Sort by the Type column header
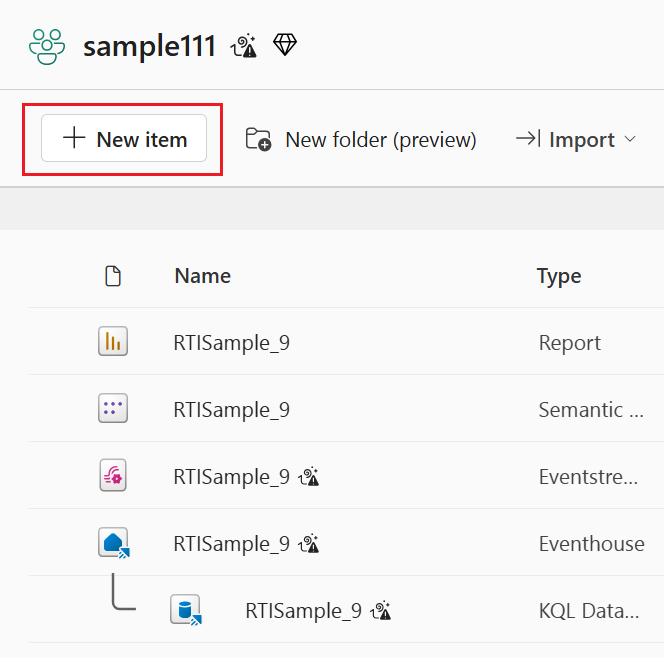Image resolution: width=664 pixels, height=658 pixels. (x=559, y=277)
